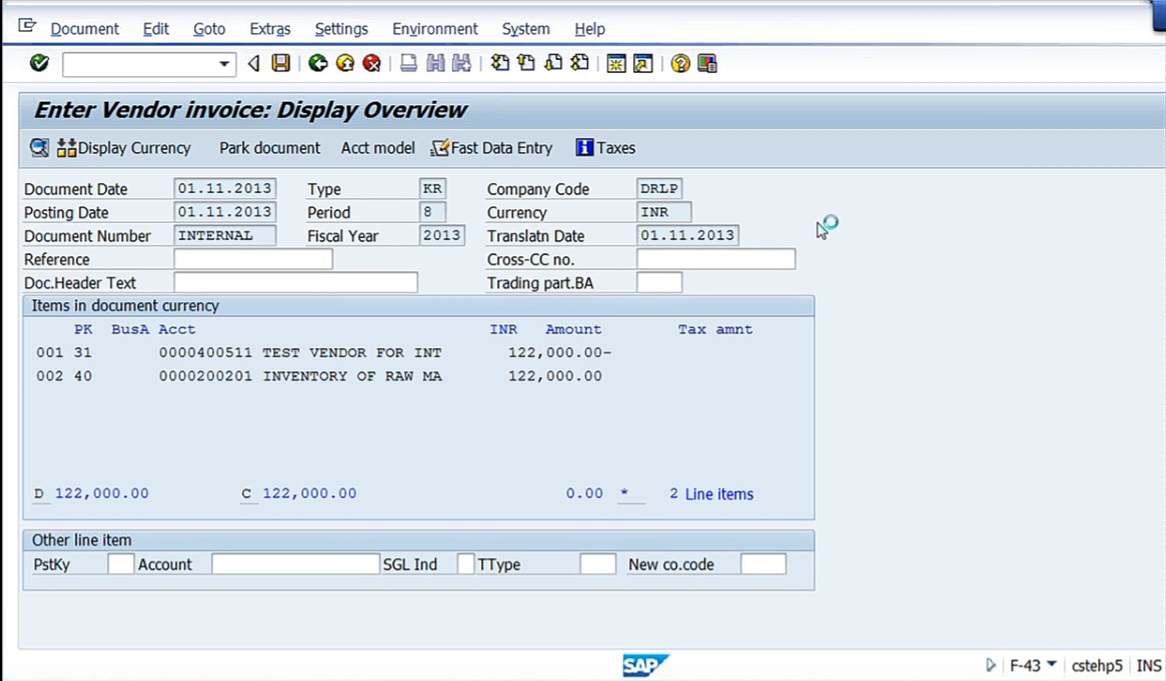This screenshot has width=1166, height=681.
Task: Select line item 002 INVENTORY OF RAW MA
Action: [320, 376]
